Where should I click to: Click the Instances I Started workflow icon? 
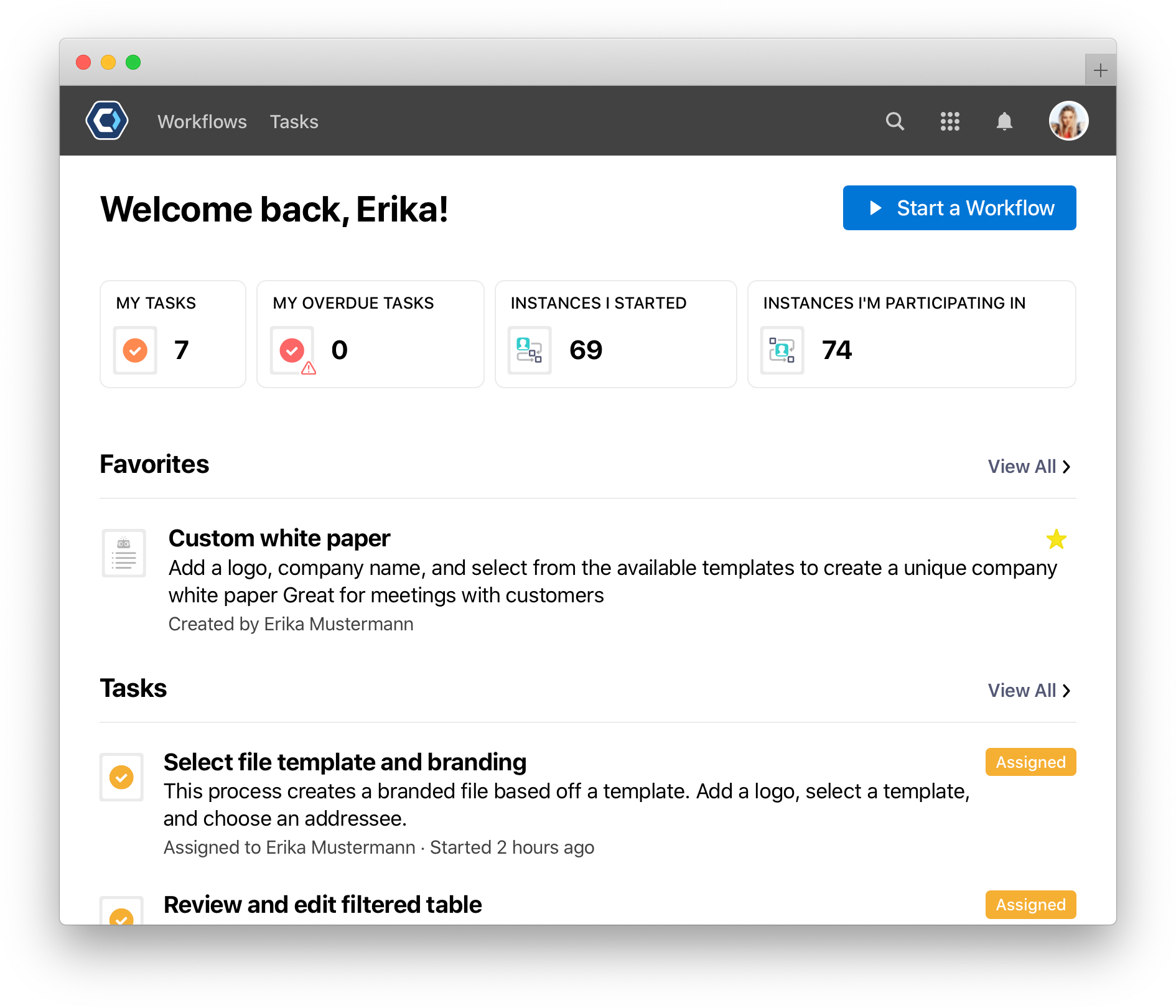[530, 350]
